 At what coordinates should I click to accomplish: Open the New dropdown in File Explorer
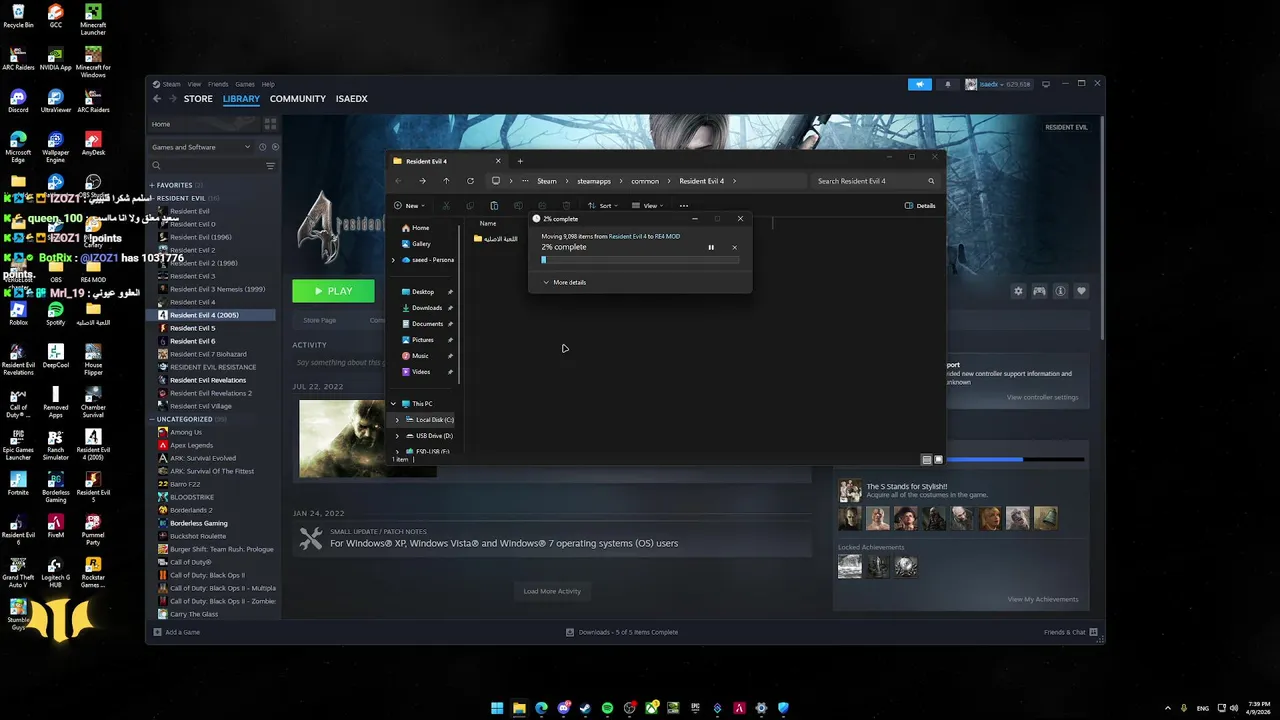[x=409, y=206]
